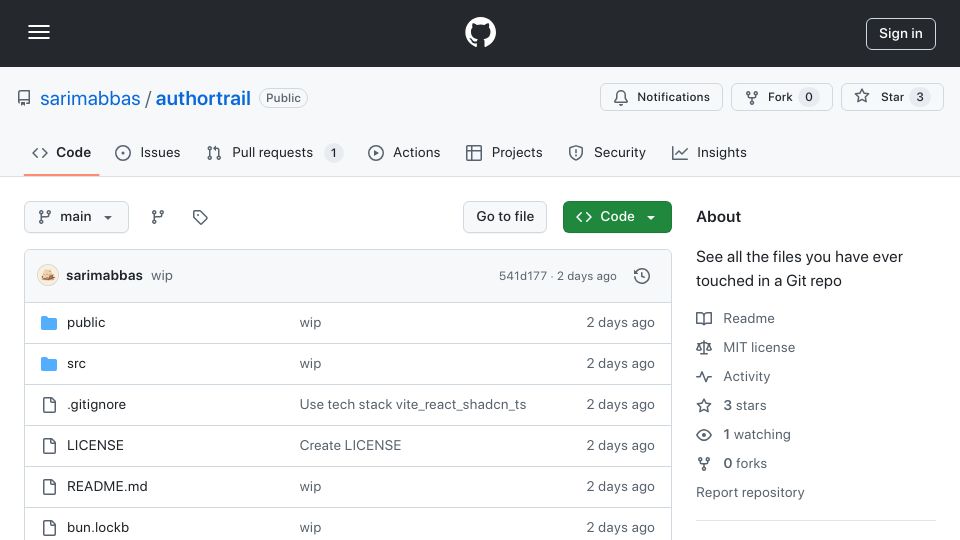The width and height of the screenshot is (960, 540).
Task: Click the Go to file button
Action: pyautogui.click(x=504, y=217)
